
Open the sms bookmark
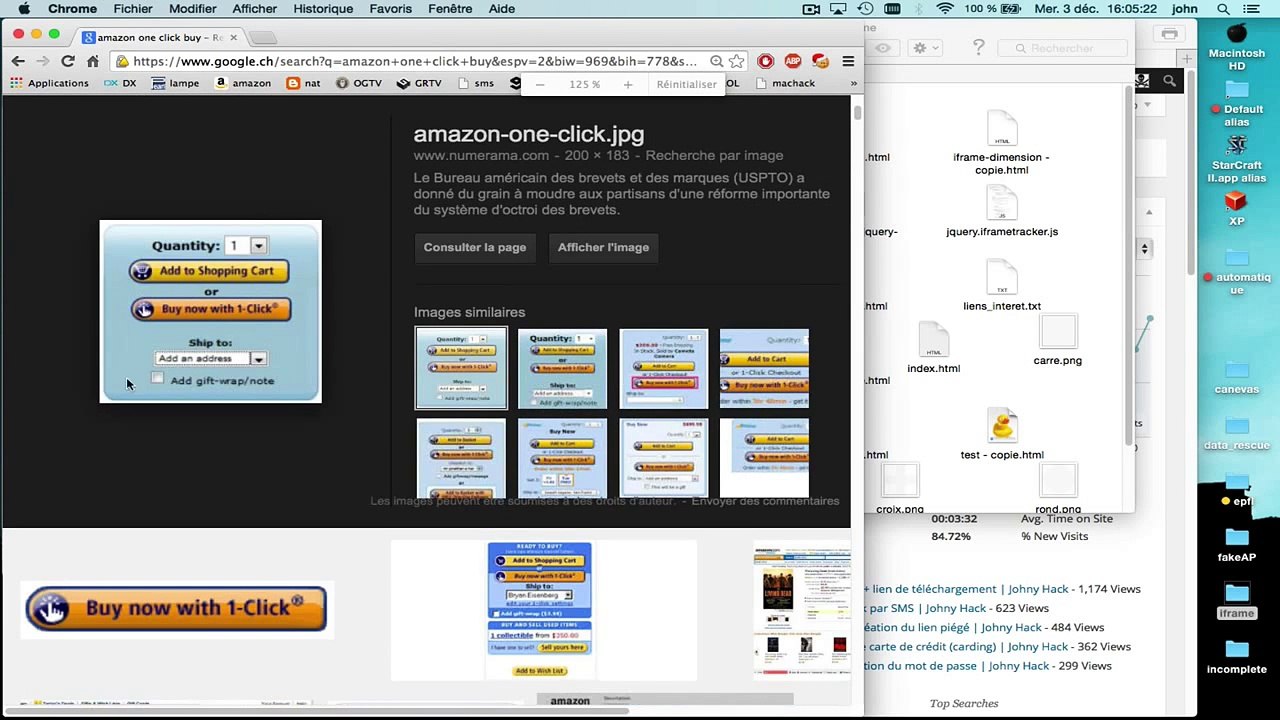pos(476,83)
